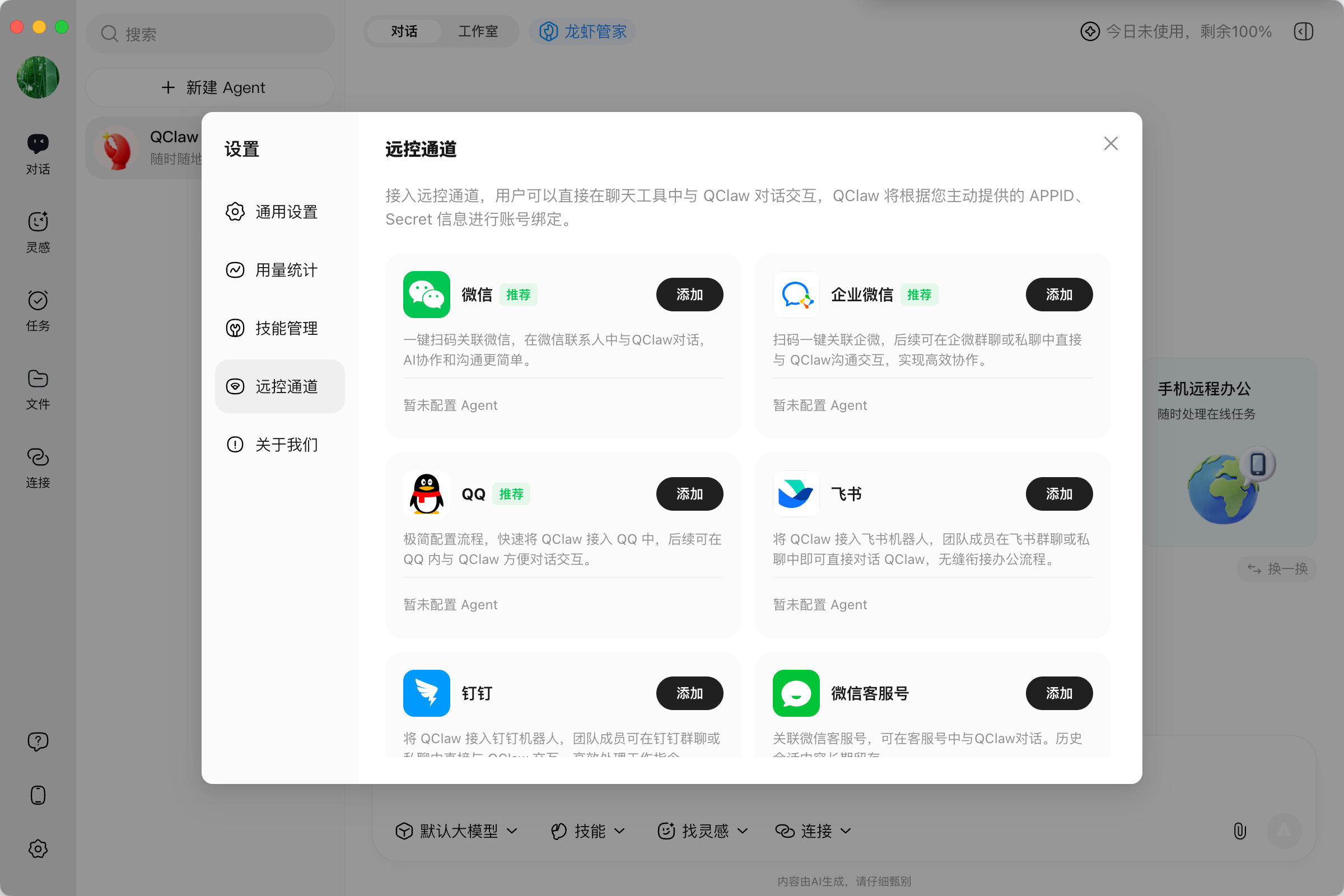This screenshot has height=896, width=1344.
Task: Go to the 文件 folder icon
Action: [x=38, y=379]
